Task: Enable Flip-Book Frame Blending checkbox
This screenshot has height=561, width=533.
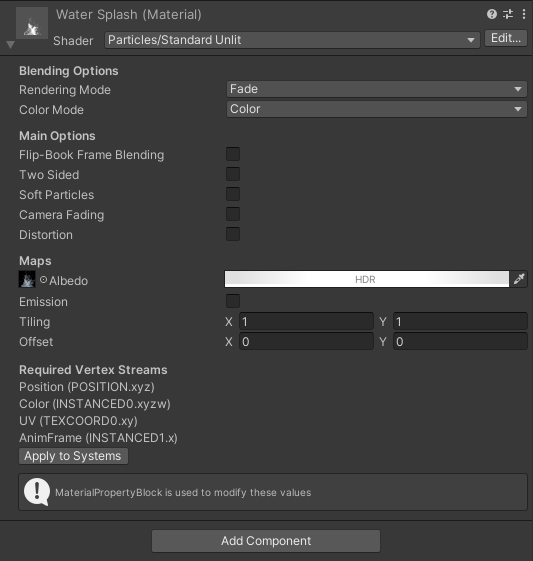Action: pos(233,154)
